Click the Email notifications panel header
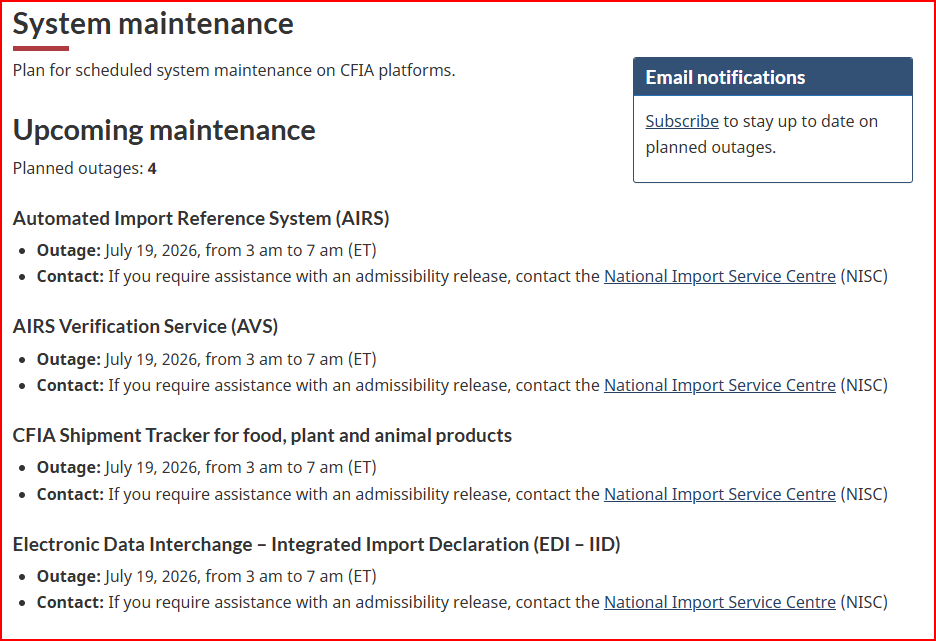The image size is (936, 641). point(772,77)
